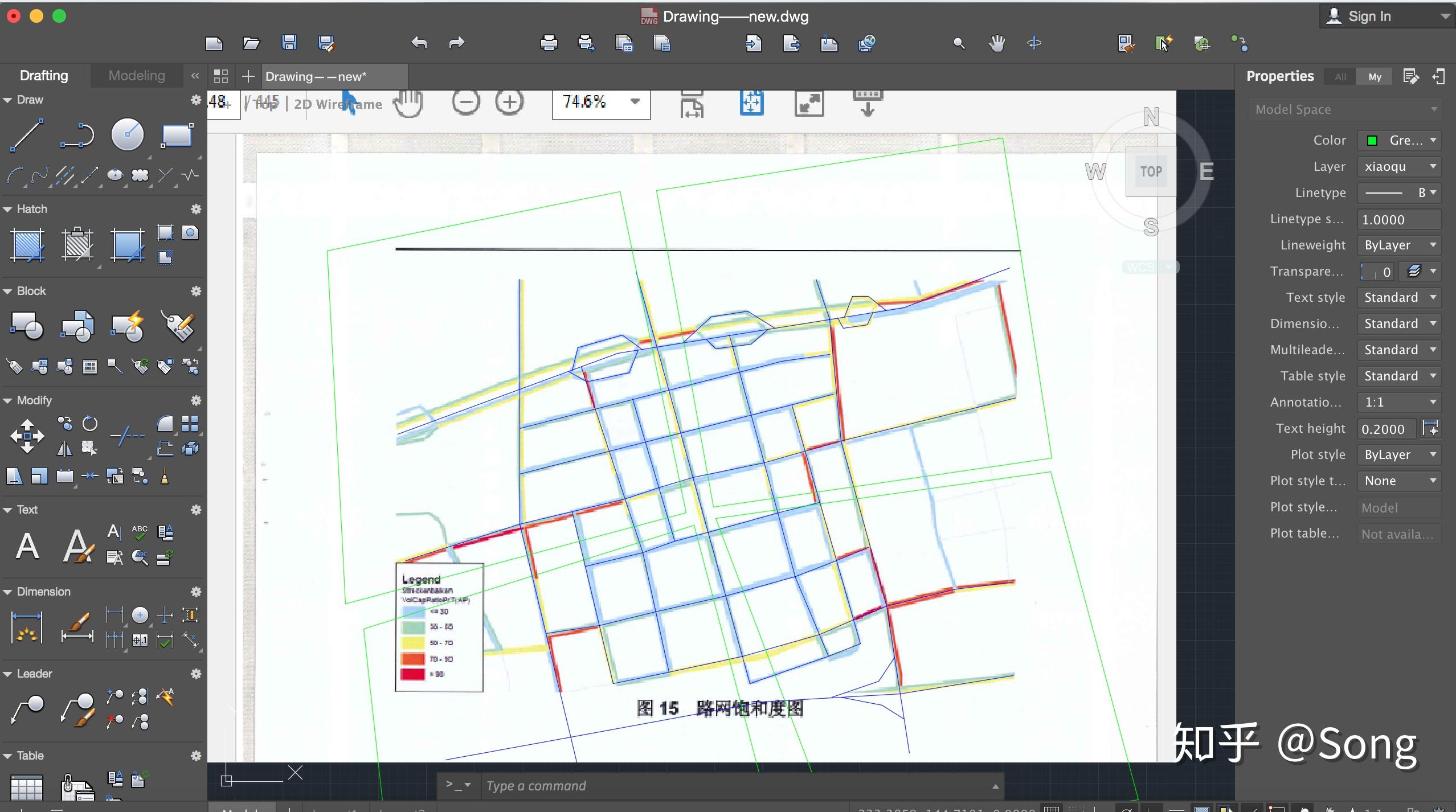Collapse the Hatch panel section
Viewport: 1456px width, 812px height.
pyautogui.click(x=8, y=209)
